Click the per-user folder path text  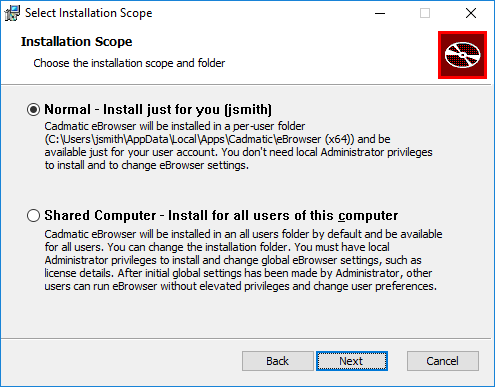[200, 139]
